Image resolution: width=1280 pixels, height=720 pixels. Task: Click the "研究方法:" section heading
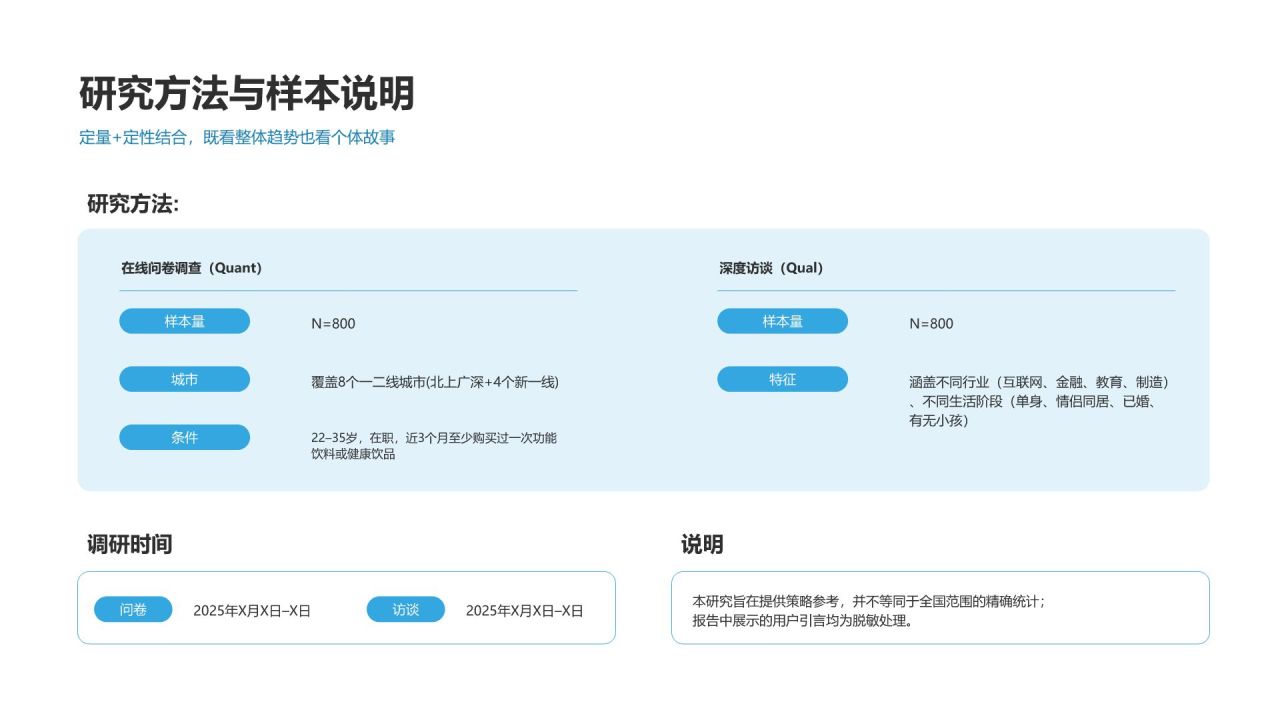click(x=133, y=204)
